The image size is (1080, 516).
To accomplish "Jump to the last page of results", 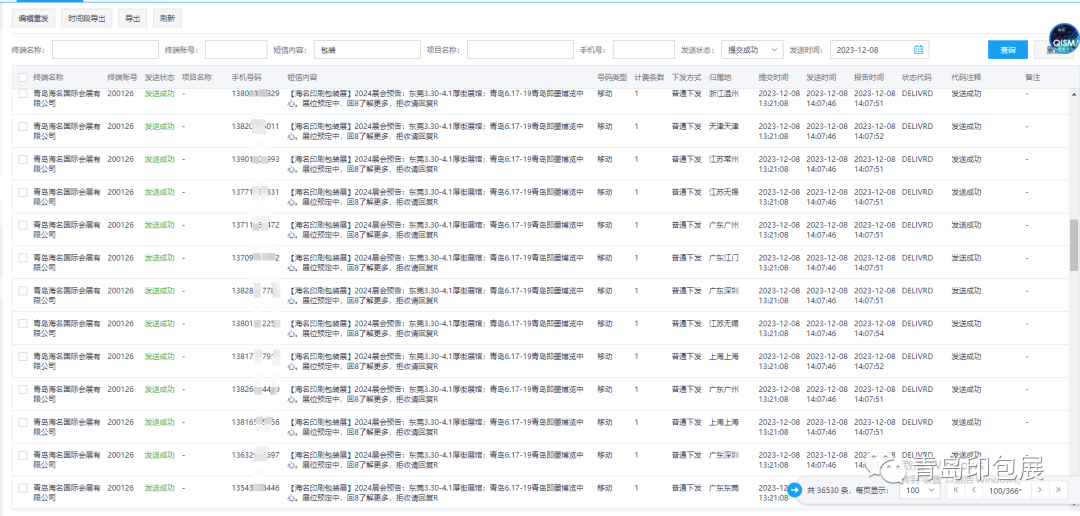I will tap(1060, 490).
